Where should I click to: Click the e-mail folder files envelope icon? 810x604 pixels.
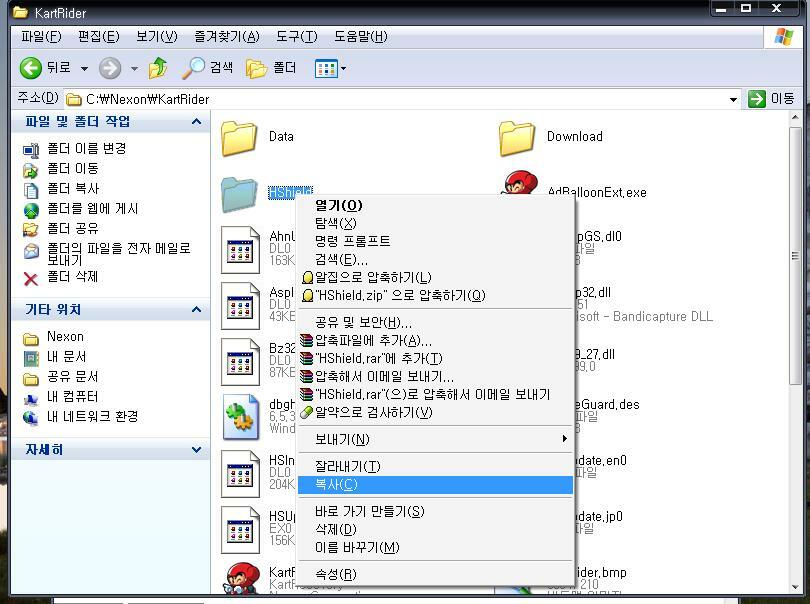31,251
